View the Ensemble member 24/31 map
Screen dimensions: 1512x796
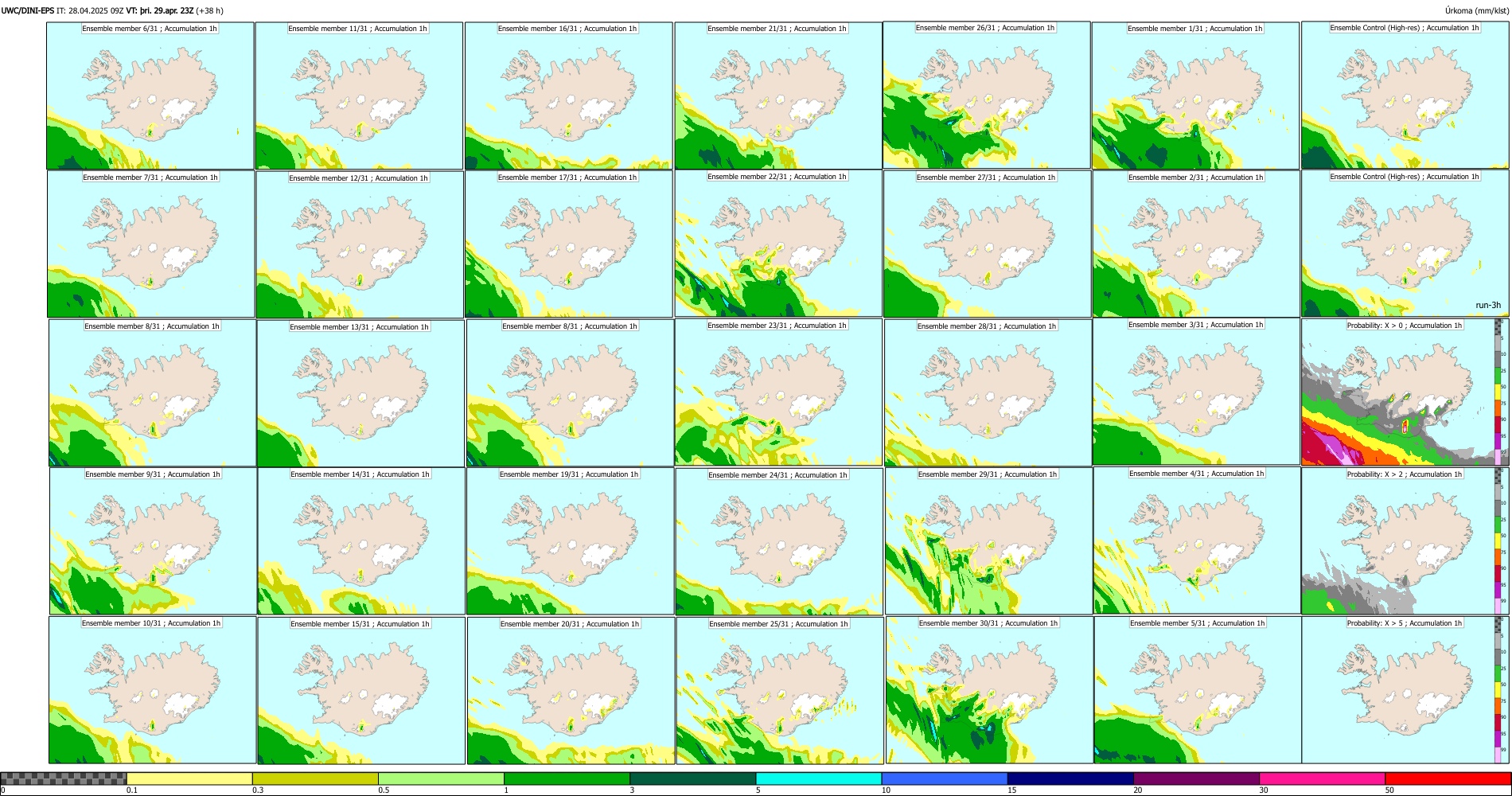(x=779, y=541)
